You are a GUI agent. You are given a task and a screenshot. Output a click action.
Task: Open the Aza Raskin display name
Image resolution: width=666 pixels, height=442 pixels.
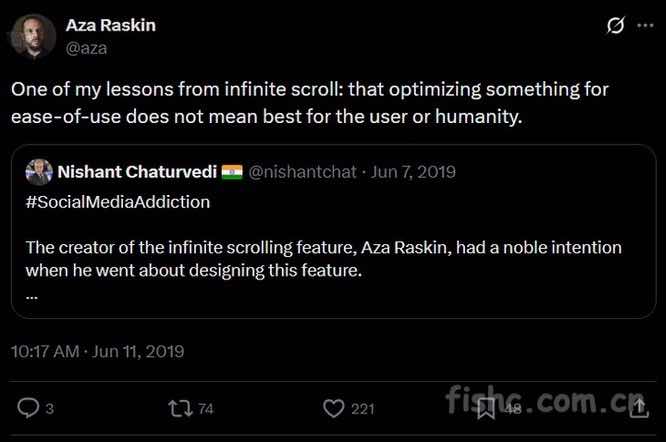point(110,25)
